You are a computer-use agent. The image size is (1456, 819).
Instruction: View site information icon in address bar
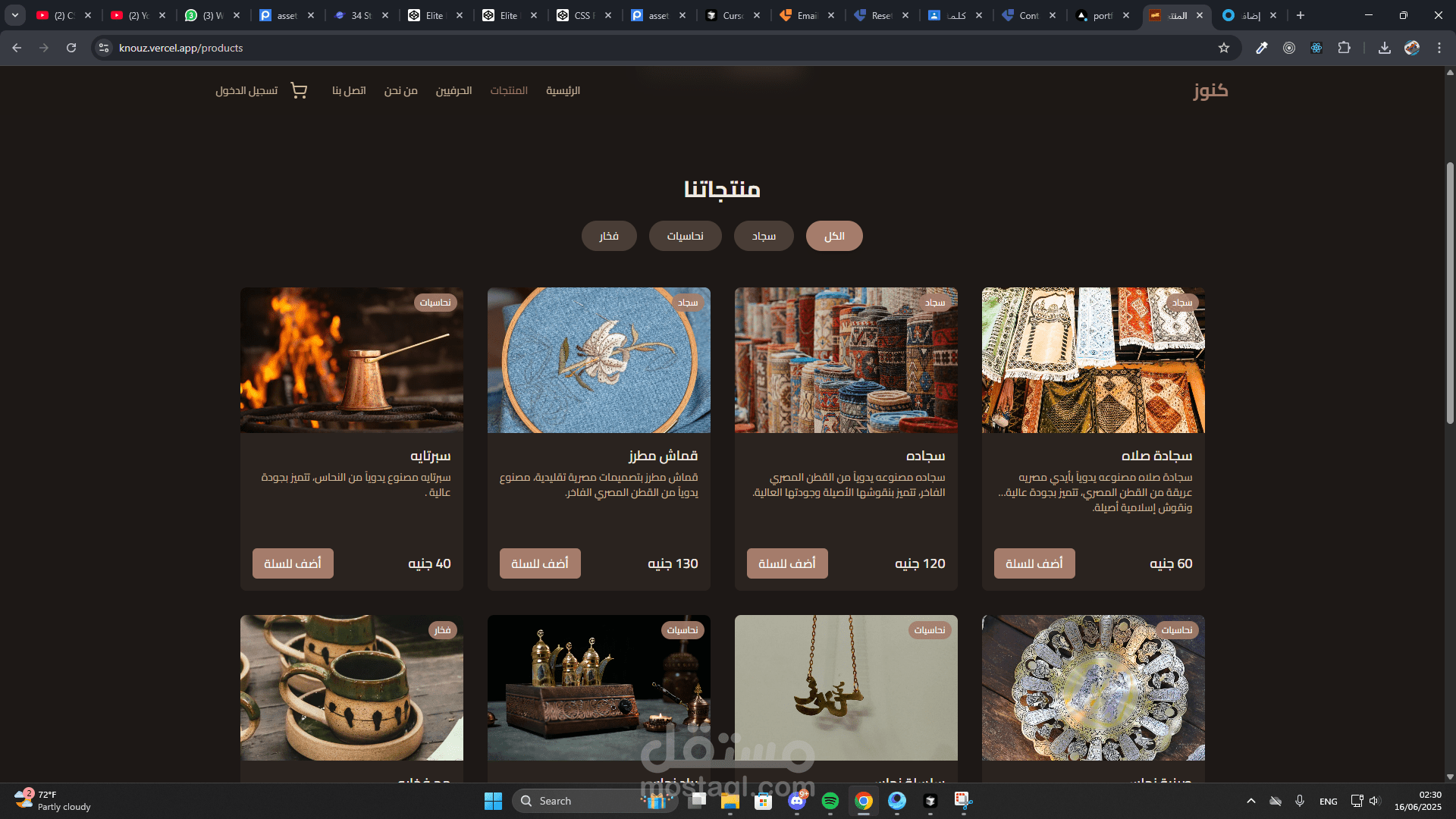click(104, 48)
